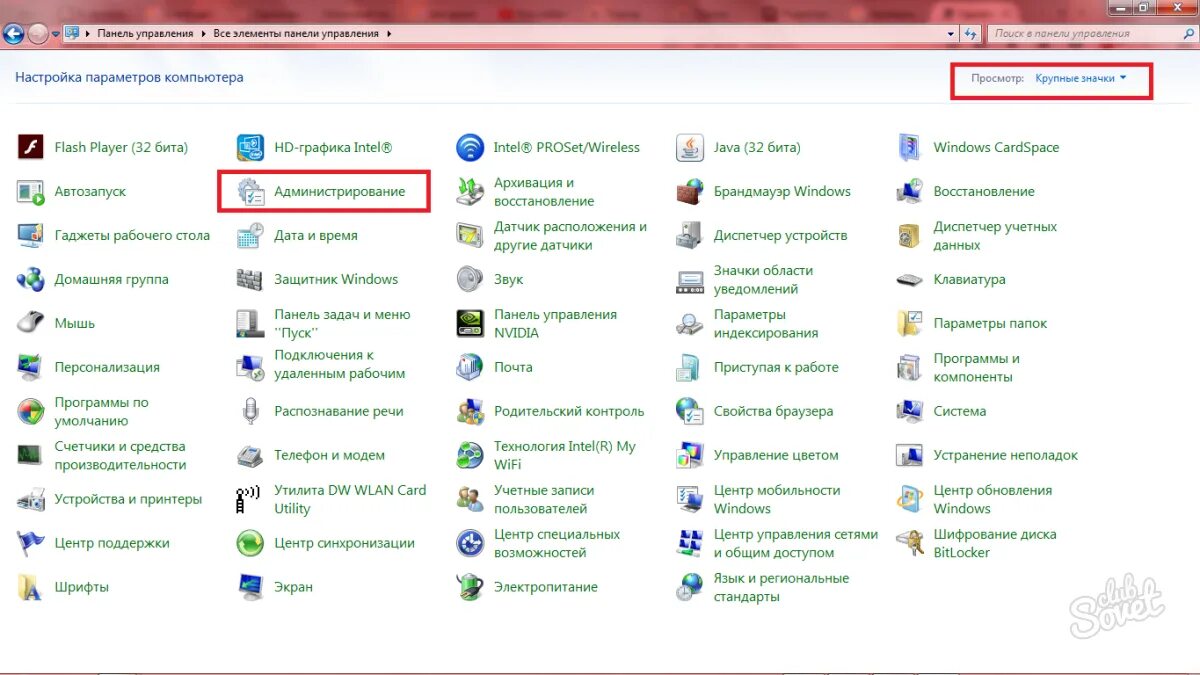Open Технология Intel(R) My WiFi link
The image size is (1200, 675).
tap(565, 455)
